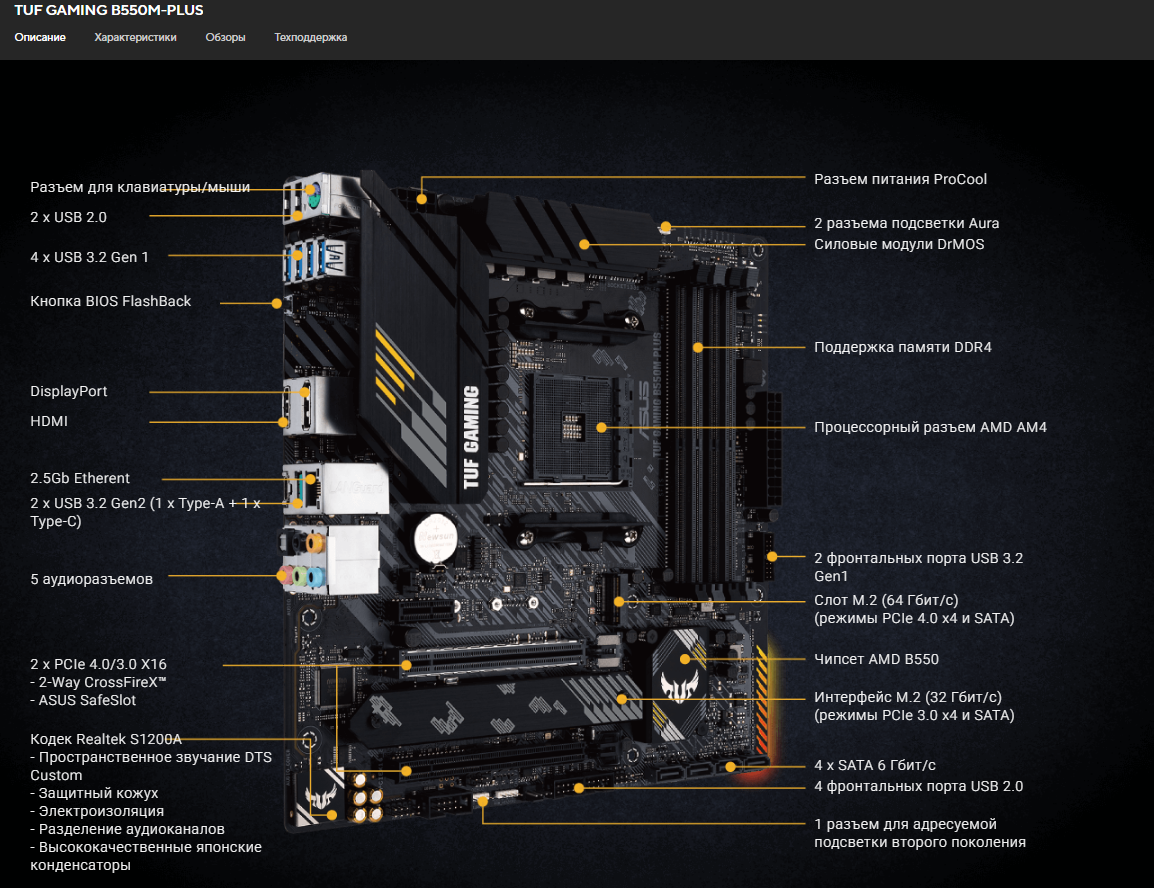The image size is (1154, 888).
Task: Click the 5 аудиоразъемов label
Action: pos(91,579)
